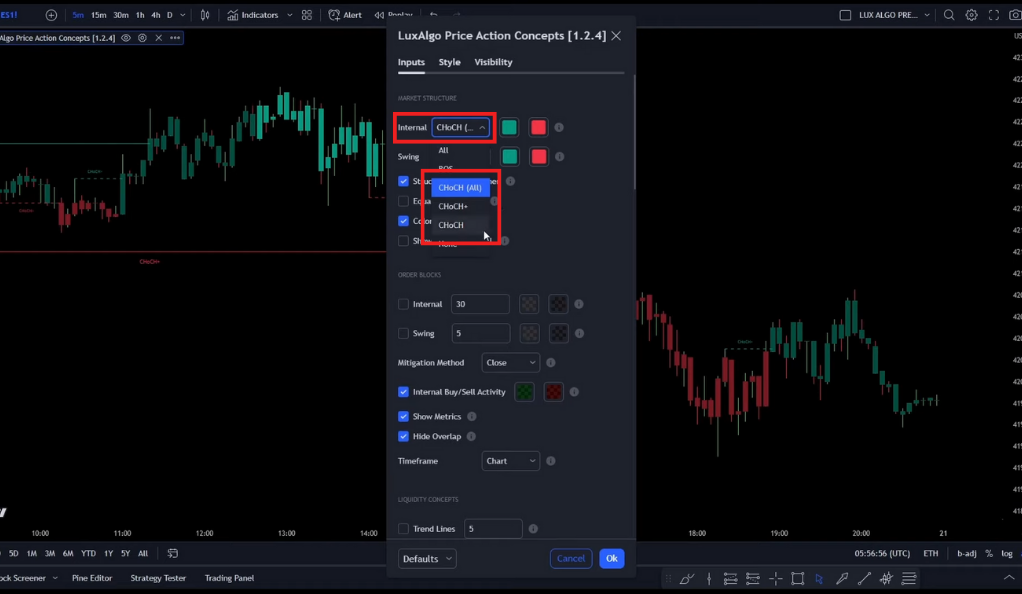
Task: Expand the timeframe list chevron
Action: click(182, 15)
